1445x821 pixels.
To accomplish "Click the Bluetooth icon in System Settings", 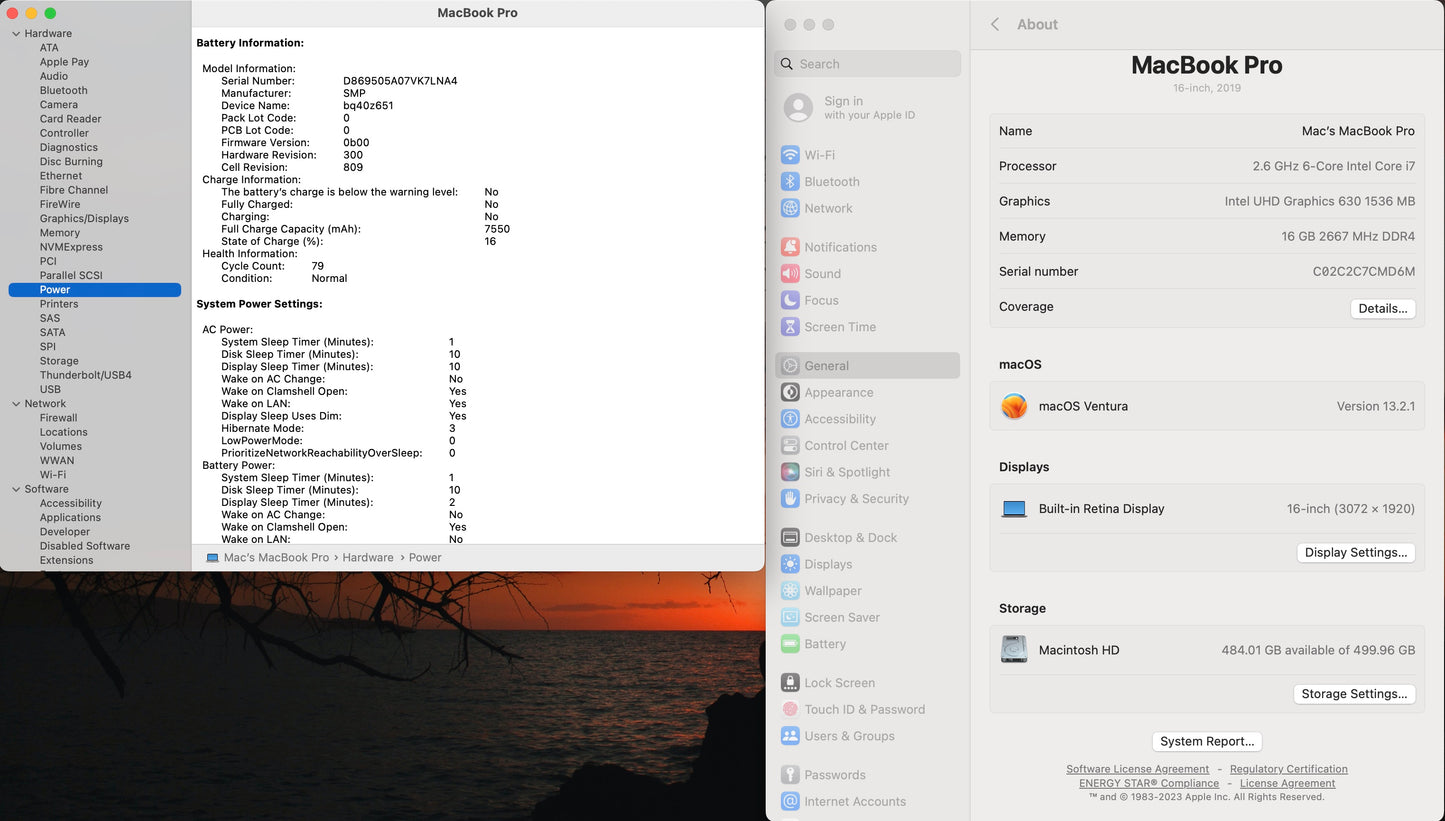I will 790,182.
